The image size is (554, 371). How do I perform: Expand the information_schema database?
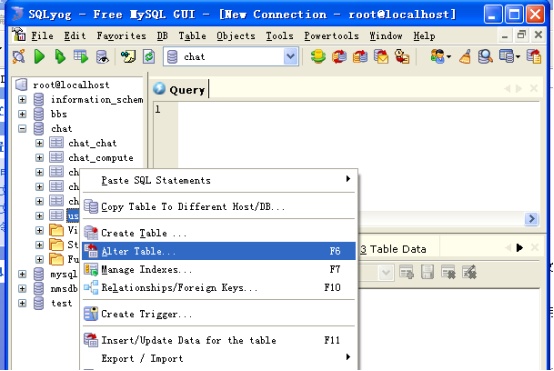pos(22,100)
